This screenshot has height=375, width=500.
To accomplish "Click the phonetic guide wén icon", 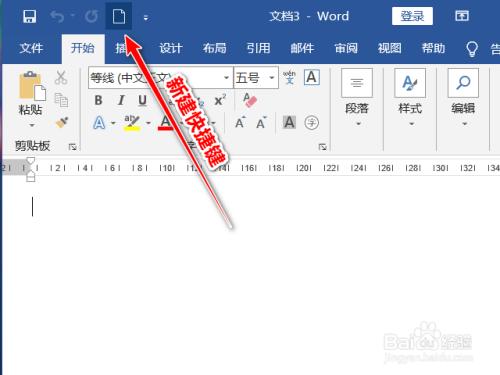I will (289, 77).
